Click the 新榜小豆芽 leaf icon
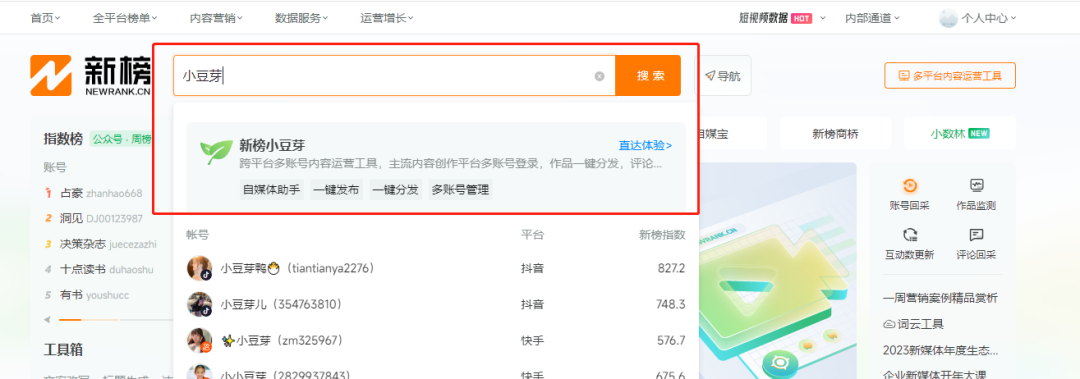This screenshot has width=1080, height=379. [x=216, y=152]
